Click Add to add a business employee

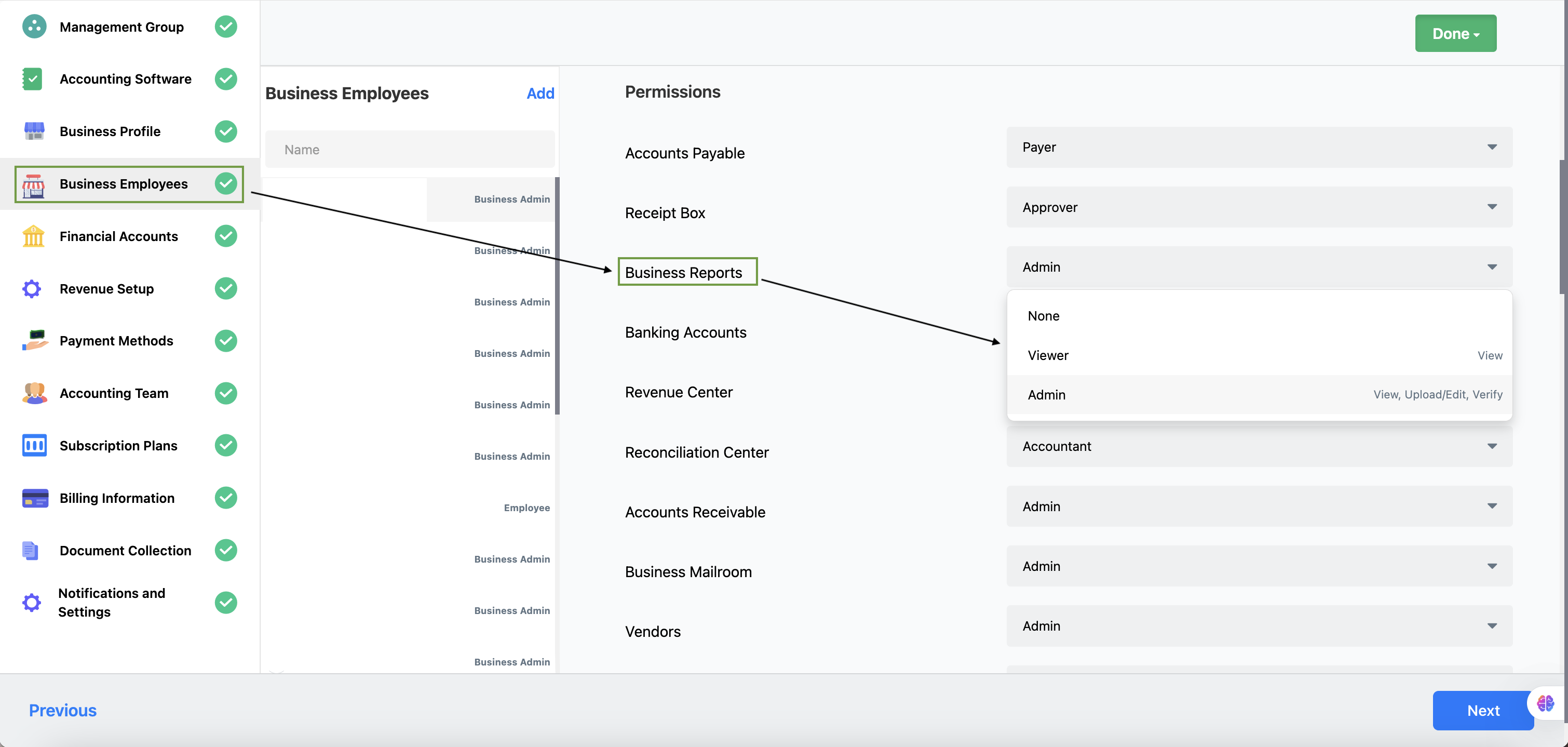point(540,93)
